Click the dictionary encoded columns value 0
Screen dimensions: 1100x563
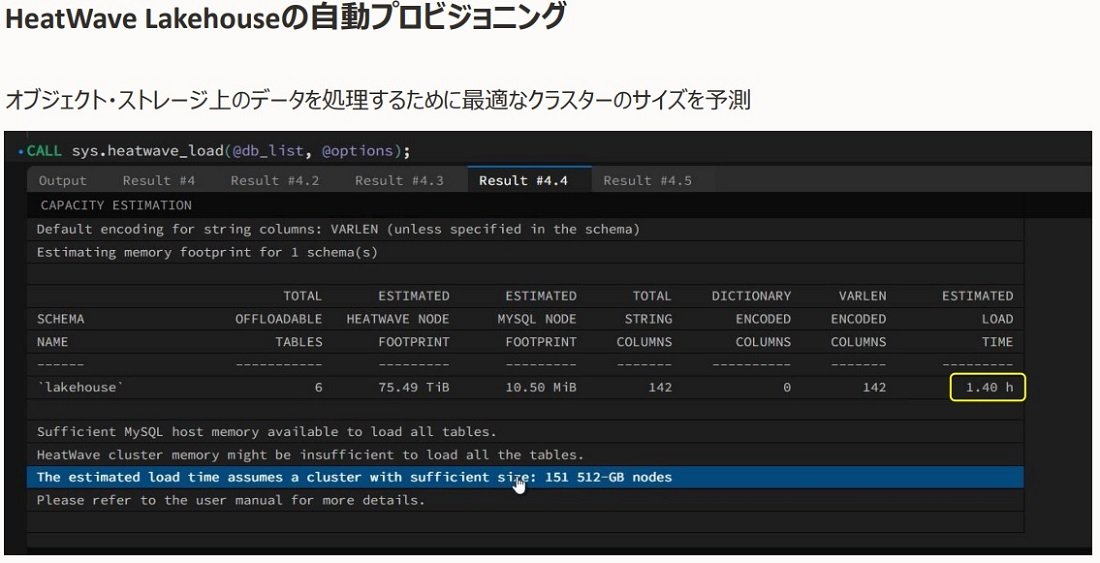(x=786, y=387)
